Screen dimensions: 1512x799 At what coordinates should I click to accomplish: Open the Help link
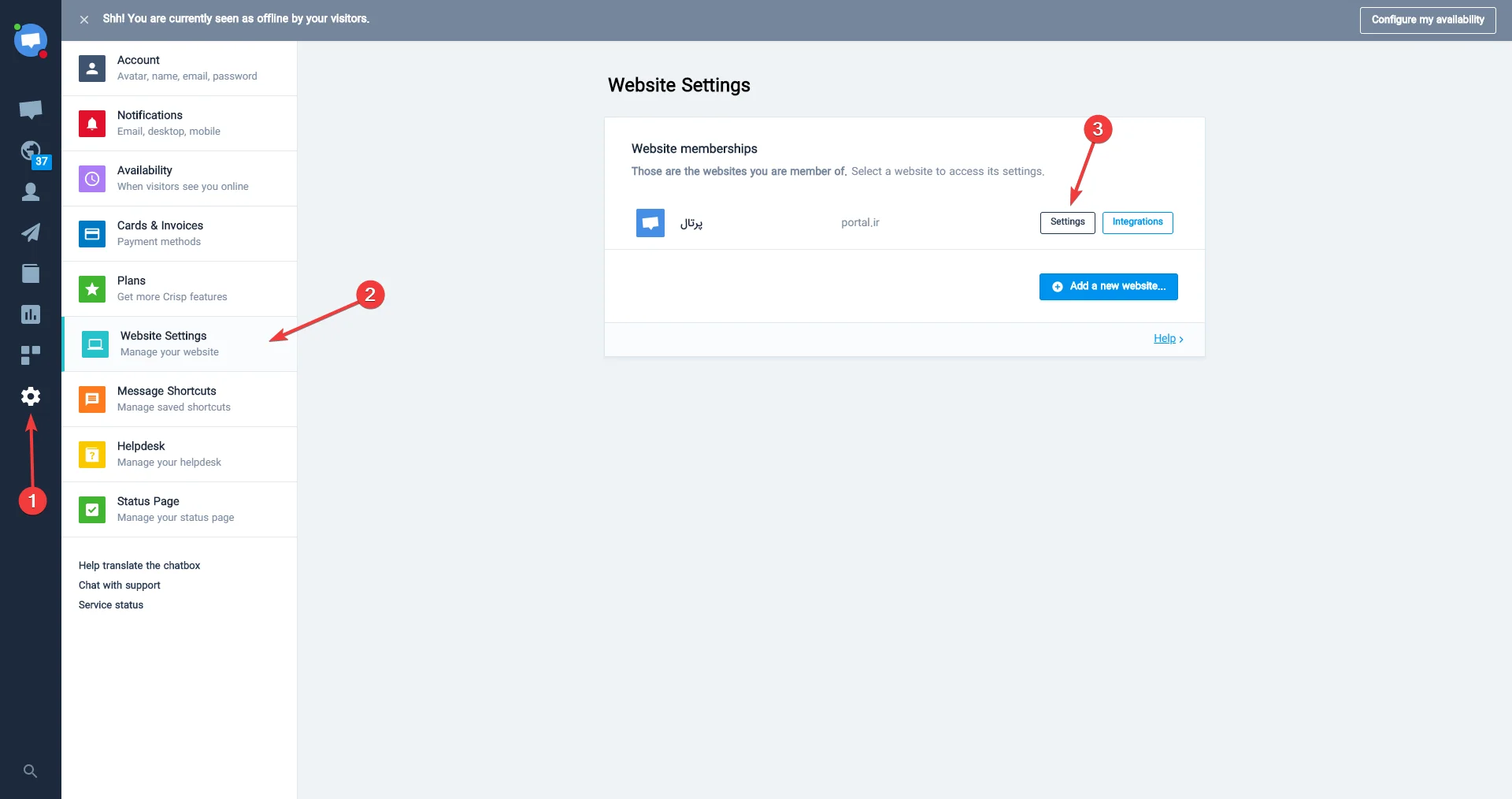[1165, 339]
